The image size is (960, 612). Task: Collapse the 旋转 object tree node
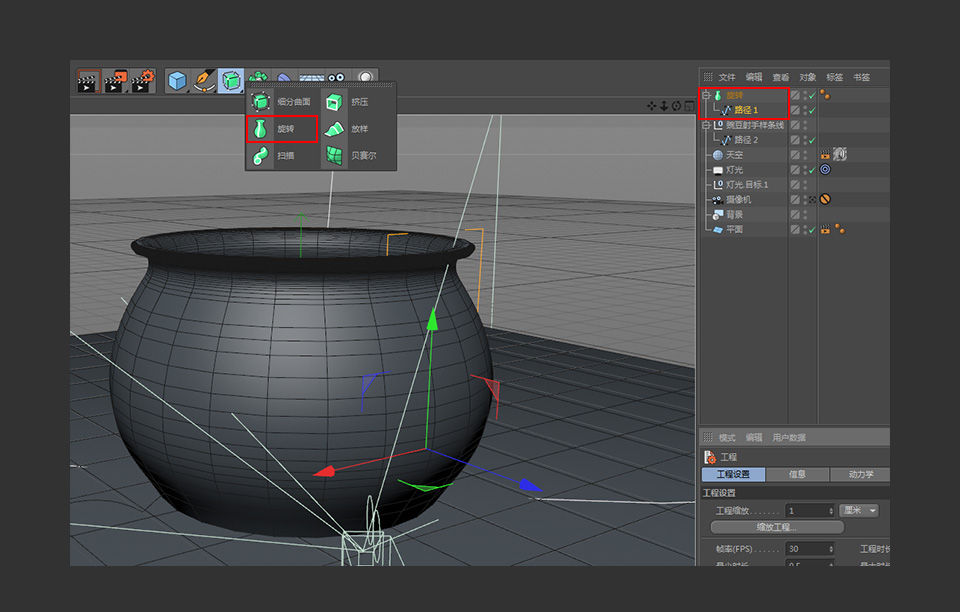(706, 96)
